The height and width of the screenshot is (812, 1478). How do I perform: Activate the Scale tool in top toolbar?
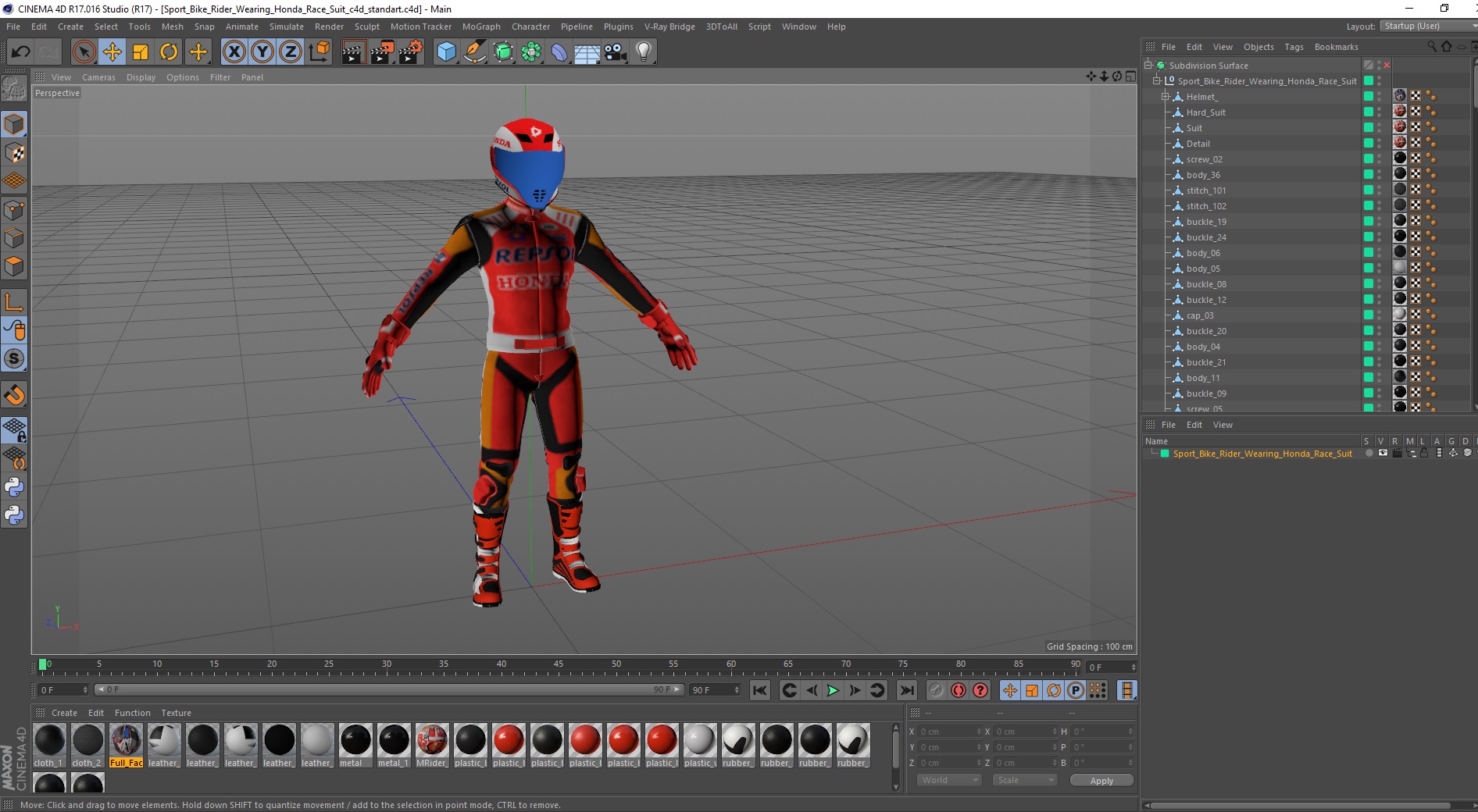[x=141, y=52]
